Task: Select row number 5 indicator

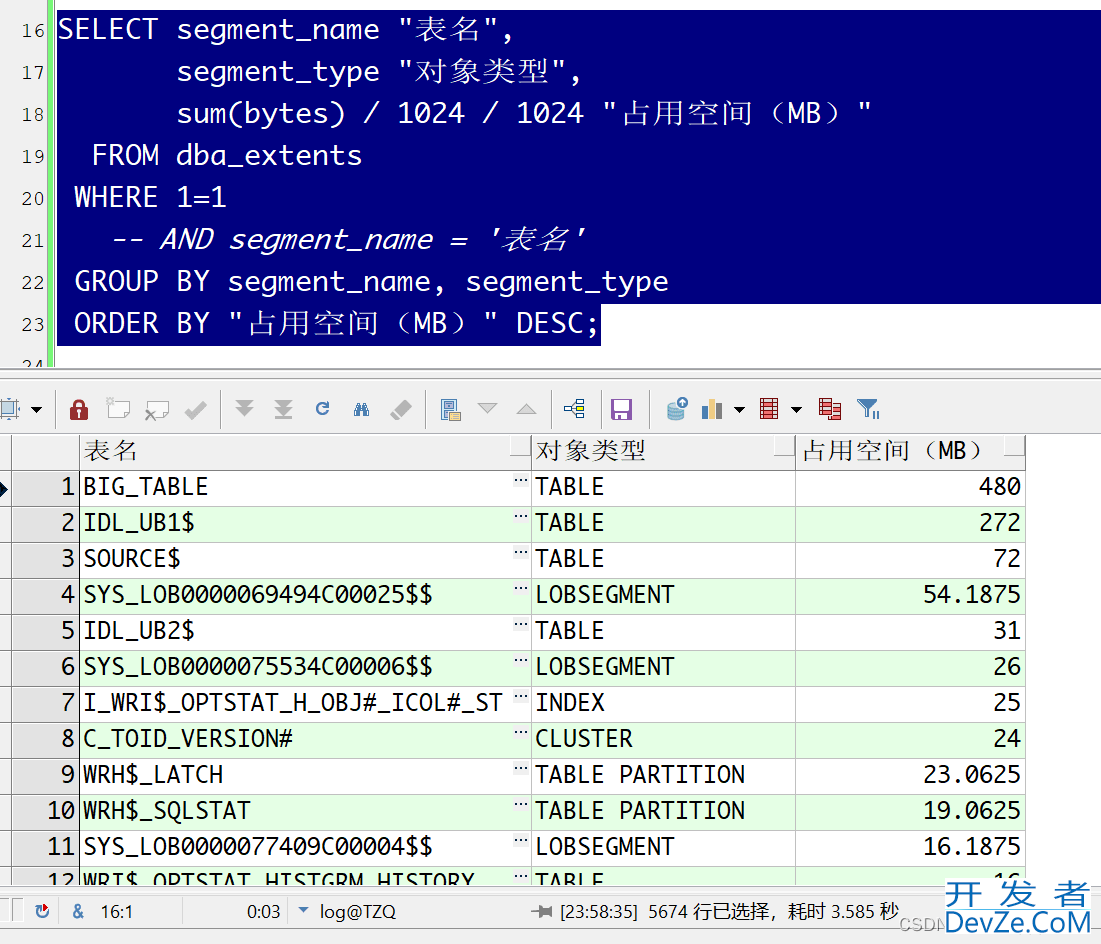Action: click(x=45, y=631)
